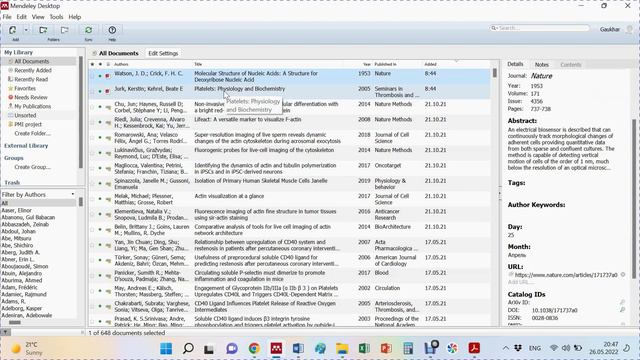
Task: Open Adobe Acrobat from the taskbar
Action: coord(474,349)
